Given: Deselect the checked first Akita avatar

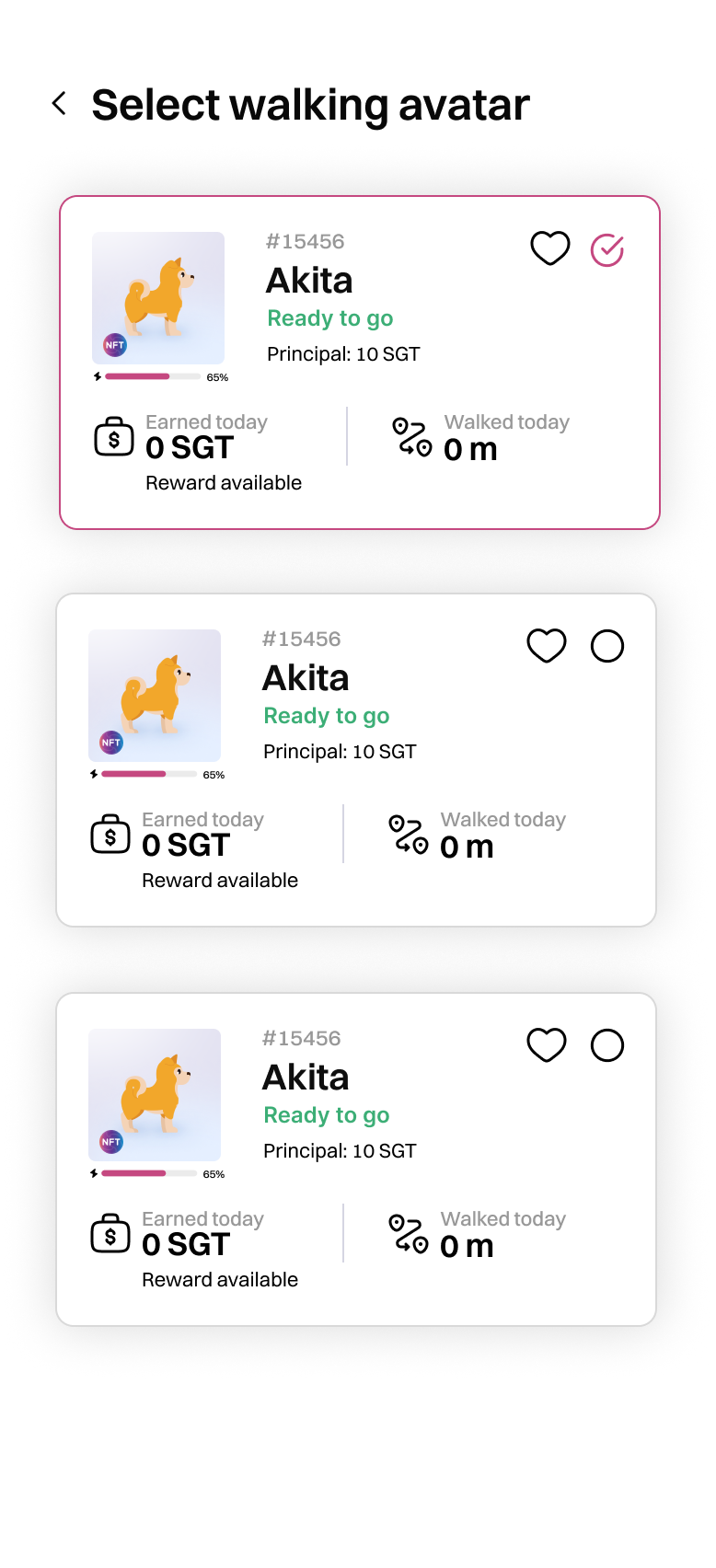Looking at the screenshot, I should tap(607, 249).
